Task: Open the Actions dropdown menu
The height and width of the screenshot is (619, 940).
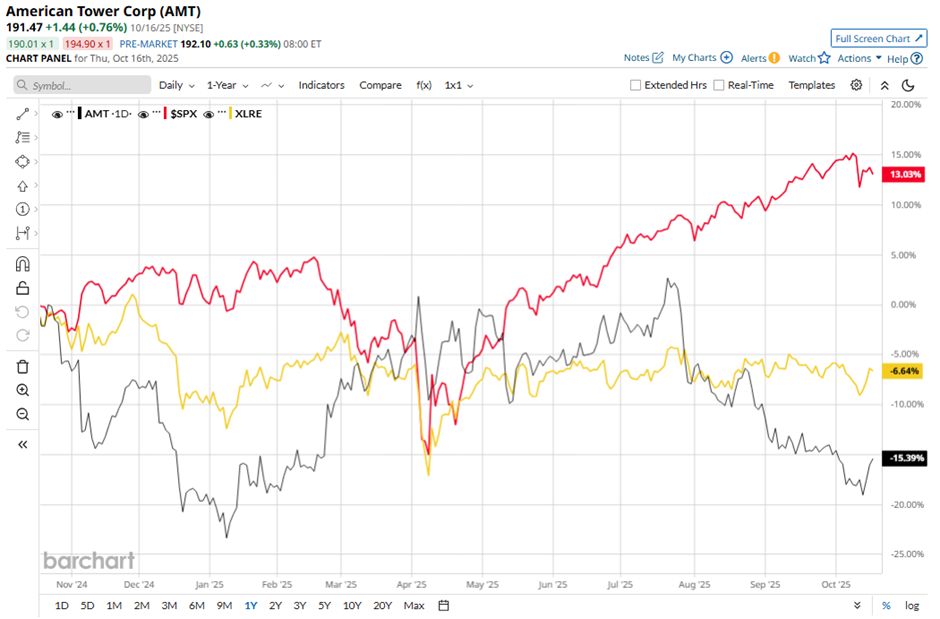Action: [x=859, y=58]
